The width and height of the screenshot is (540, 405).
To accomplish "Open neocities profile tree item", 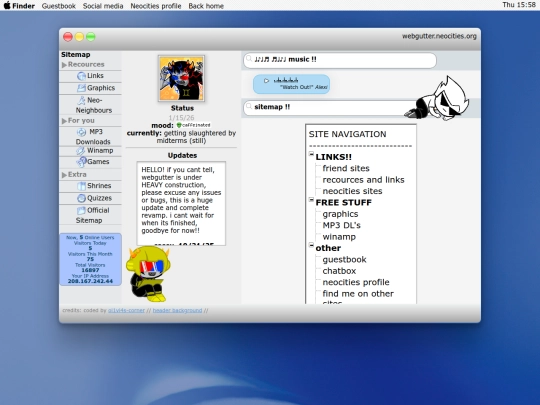I will (x=356, y=282).
